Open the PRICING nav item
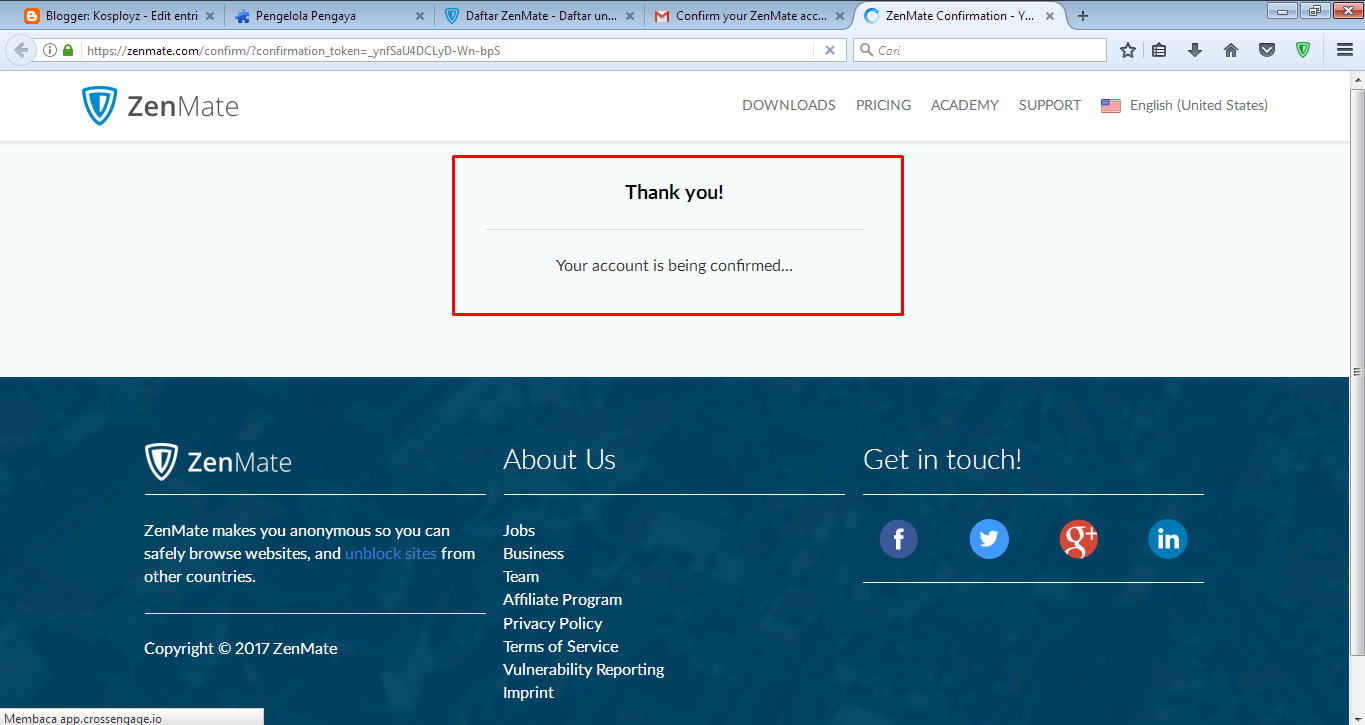Image resolution: width=1365 pixels, height=725 pixels. pyautogui.click(x=883, y=105)
